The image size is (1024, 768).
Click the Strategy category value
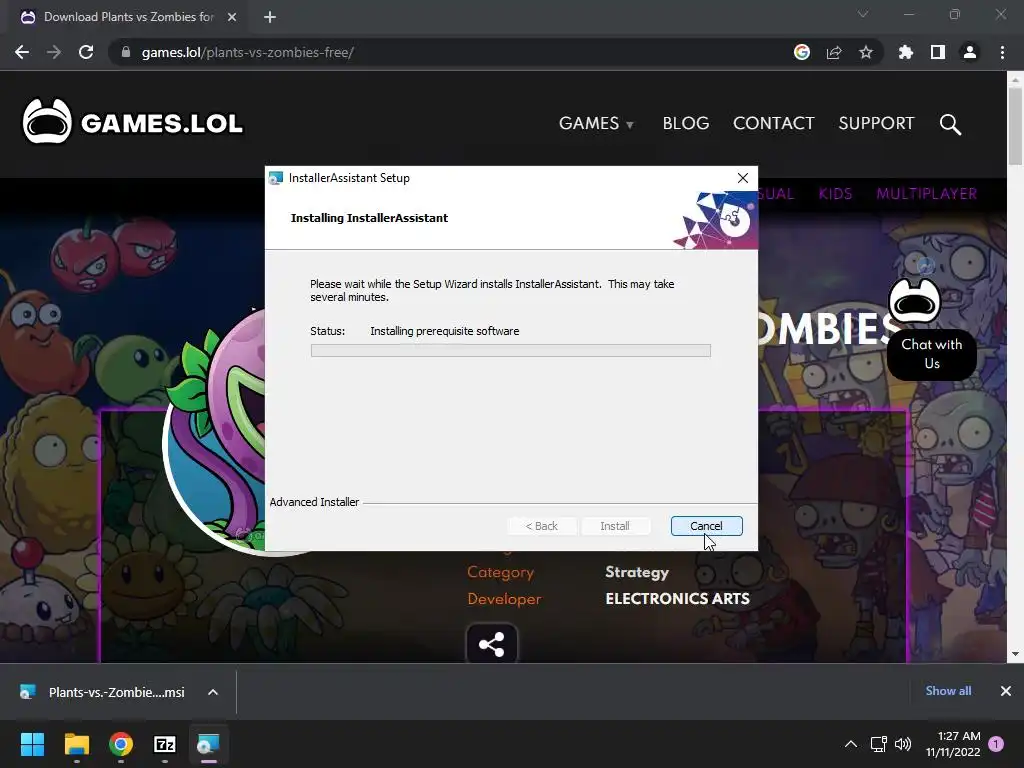coord(637,572)
